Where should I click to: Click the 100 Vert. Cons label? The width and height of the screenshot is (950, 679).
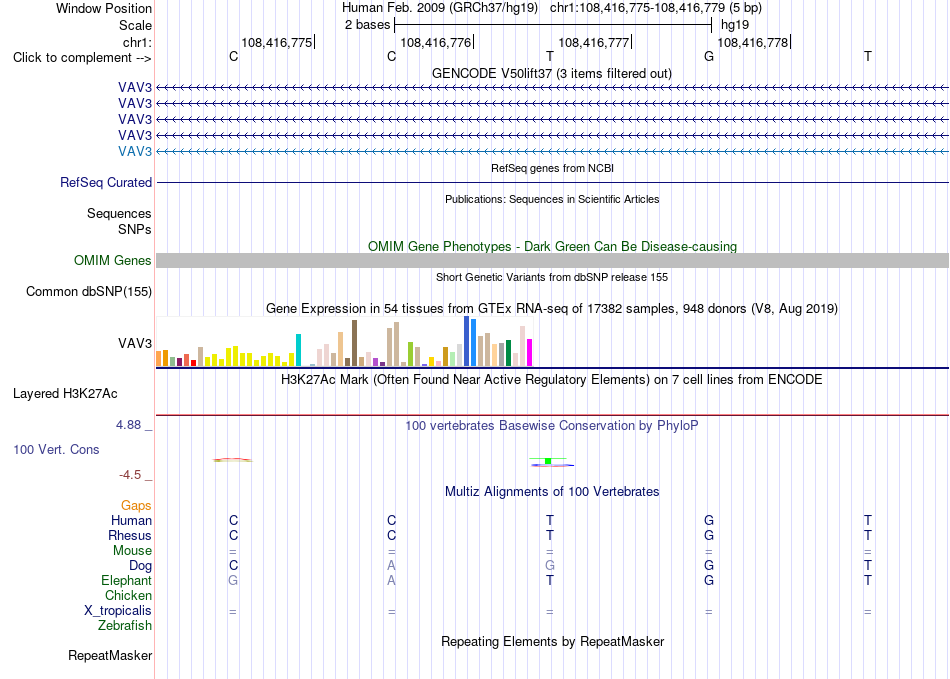click(x=56, y=449)
